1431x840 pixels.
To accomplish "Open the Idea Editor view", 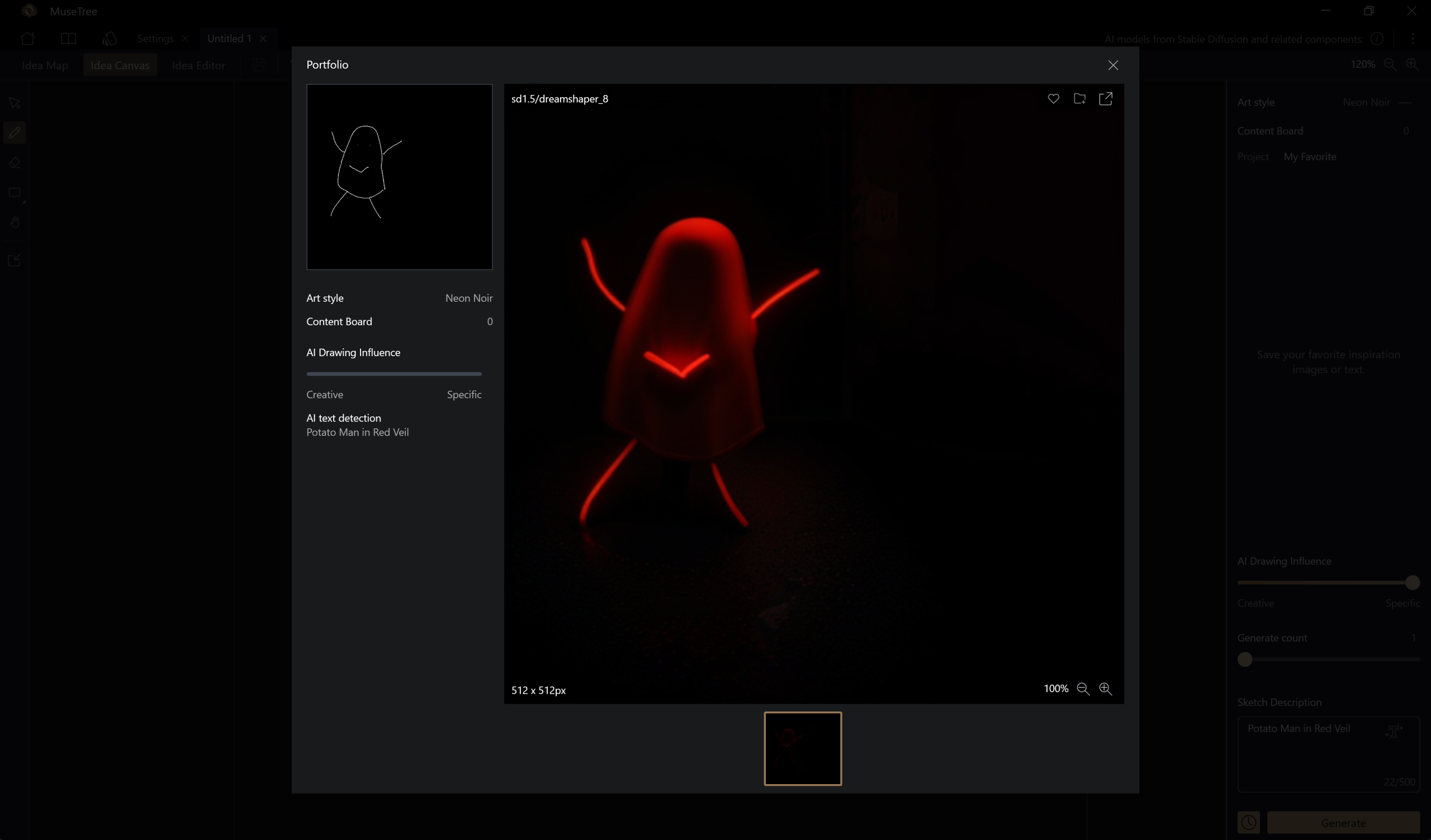I will point(198,65).
